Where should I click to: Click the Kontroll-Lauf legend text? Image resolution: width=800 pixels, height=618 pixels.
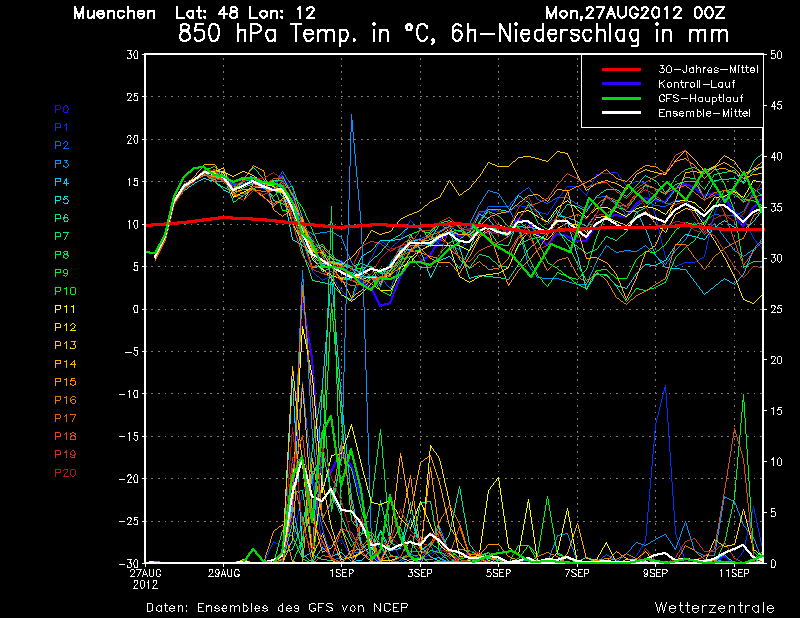[696, 84]
